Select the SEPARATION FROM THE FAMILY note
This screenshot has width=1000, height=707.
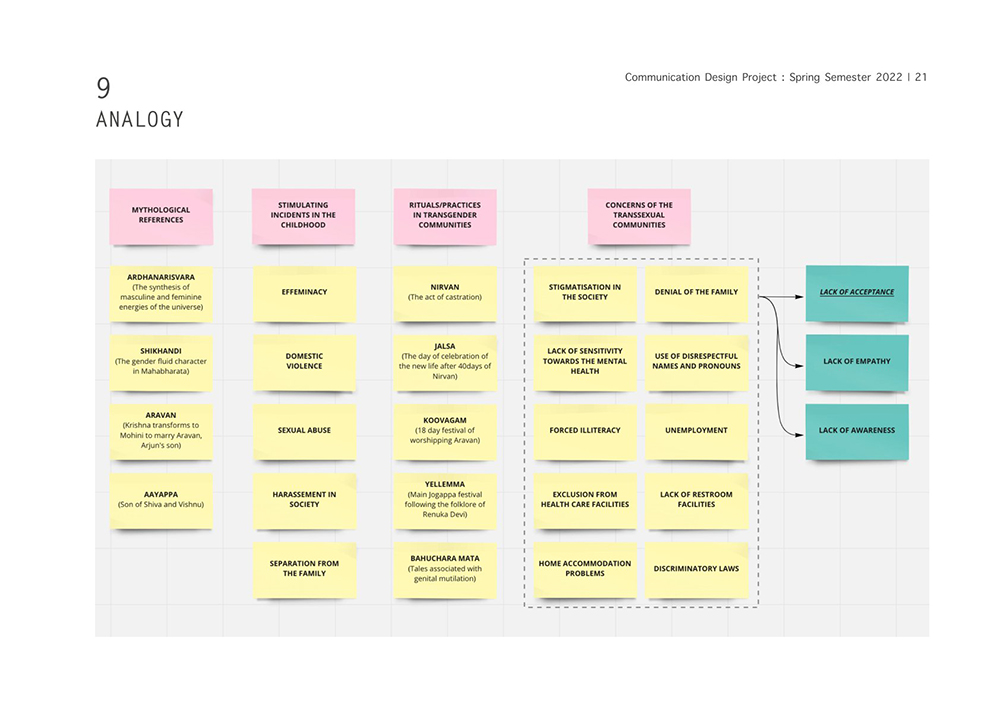coord(304,569)
